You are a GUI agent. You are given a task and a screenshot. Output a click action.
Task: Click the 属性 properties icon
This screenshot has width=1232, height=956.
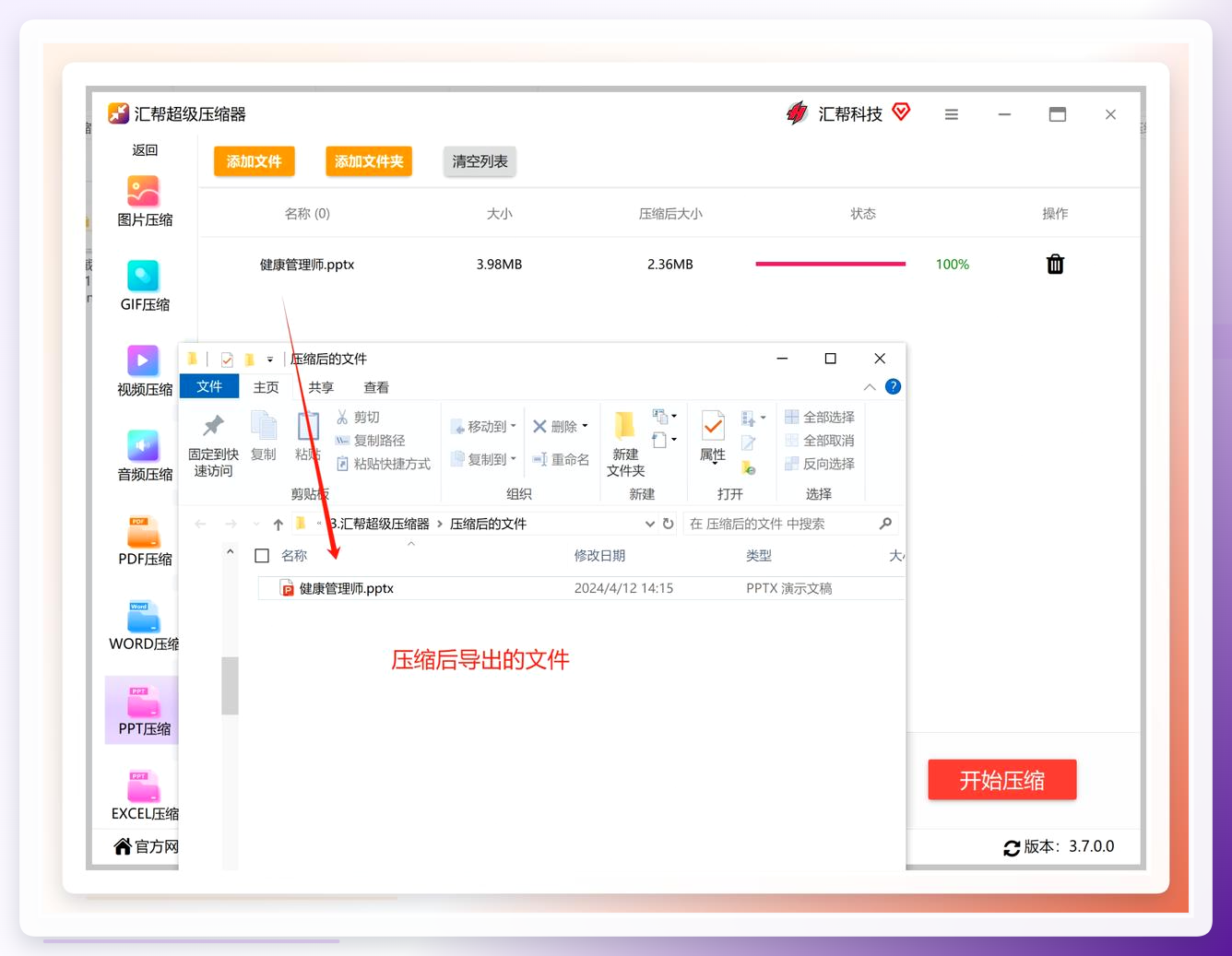(x=713, y=426)
